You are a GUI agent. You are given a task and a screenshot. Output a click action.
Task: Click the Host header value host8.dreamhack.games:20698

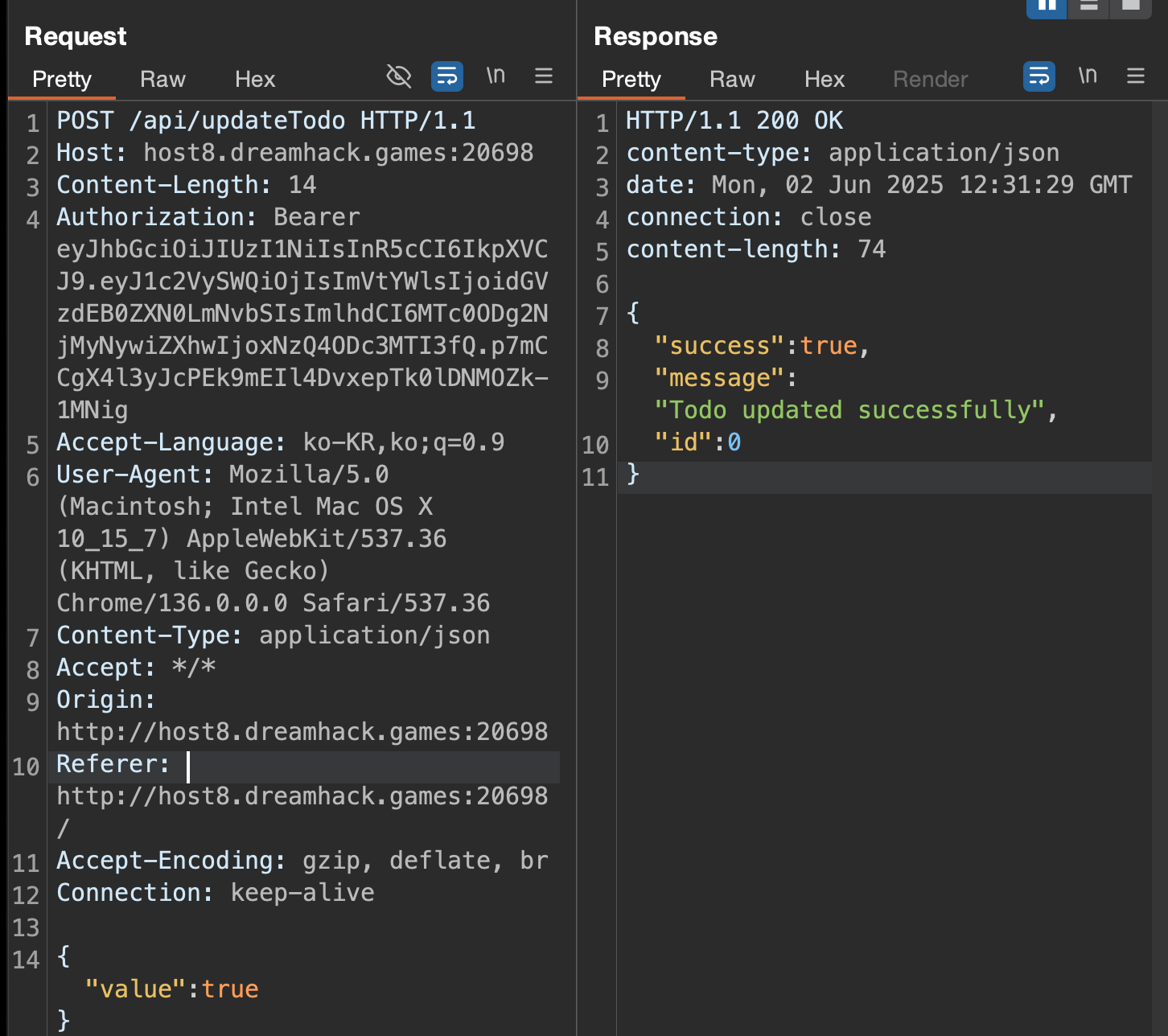tap(339, 153)
